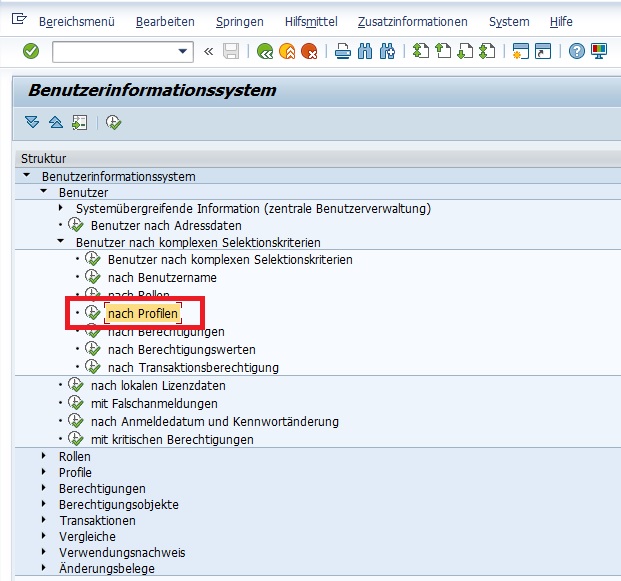The height and width of the screenshot is (581, 621).
Task: Expand the Vergleiche node
Action: (44, 535)
